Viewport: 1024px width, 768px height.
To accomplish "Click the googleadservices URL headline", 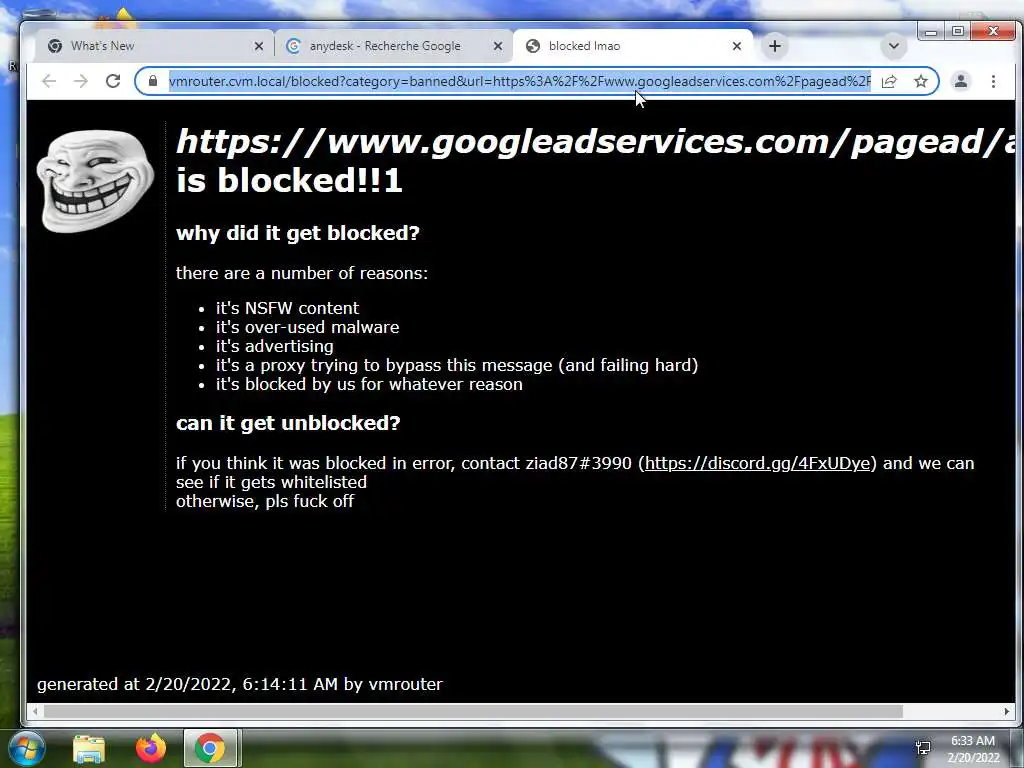I will (594, 142).
